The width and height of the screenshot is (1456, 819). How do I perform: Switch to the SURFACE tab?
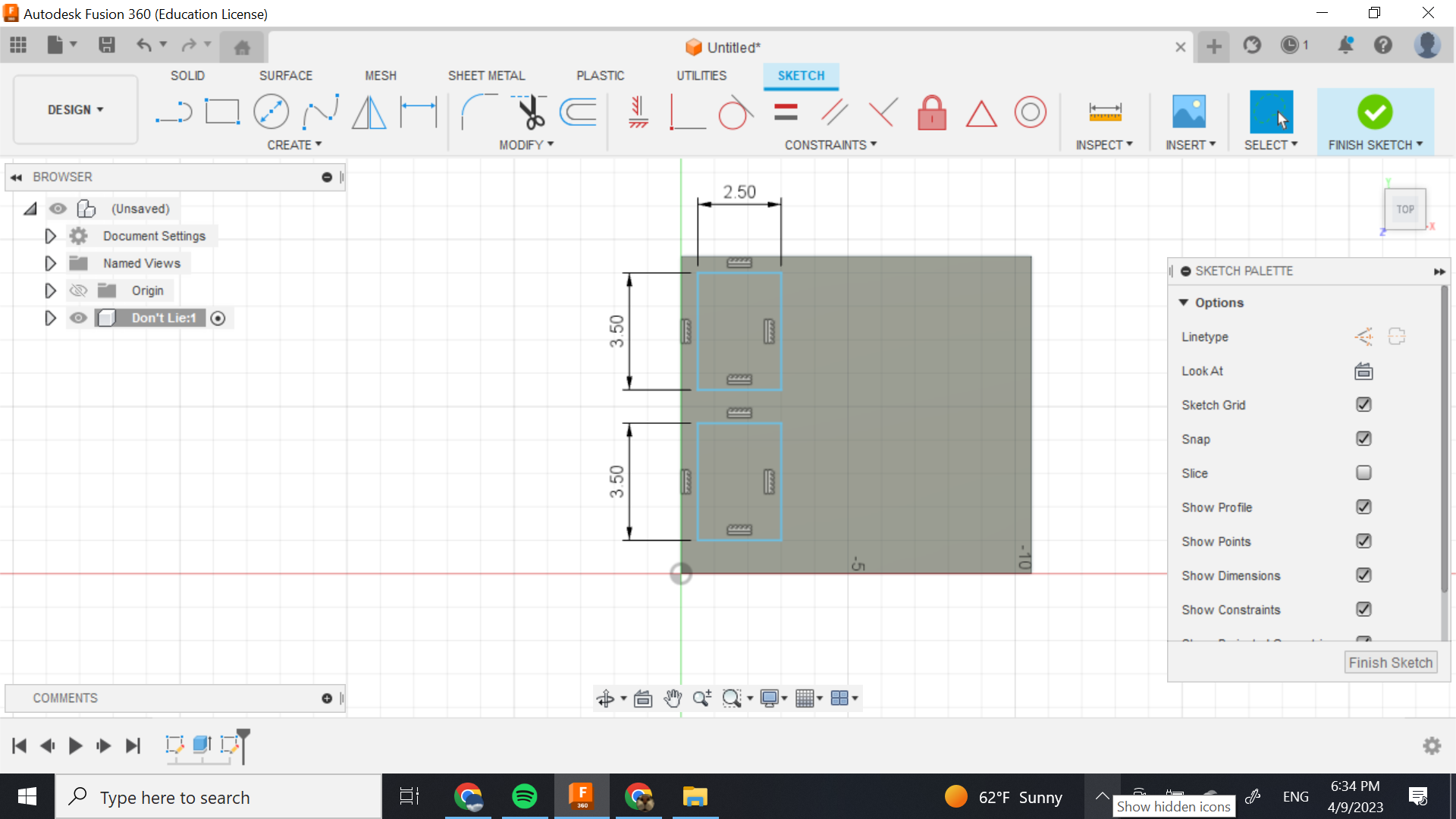[285, 76]
